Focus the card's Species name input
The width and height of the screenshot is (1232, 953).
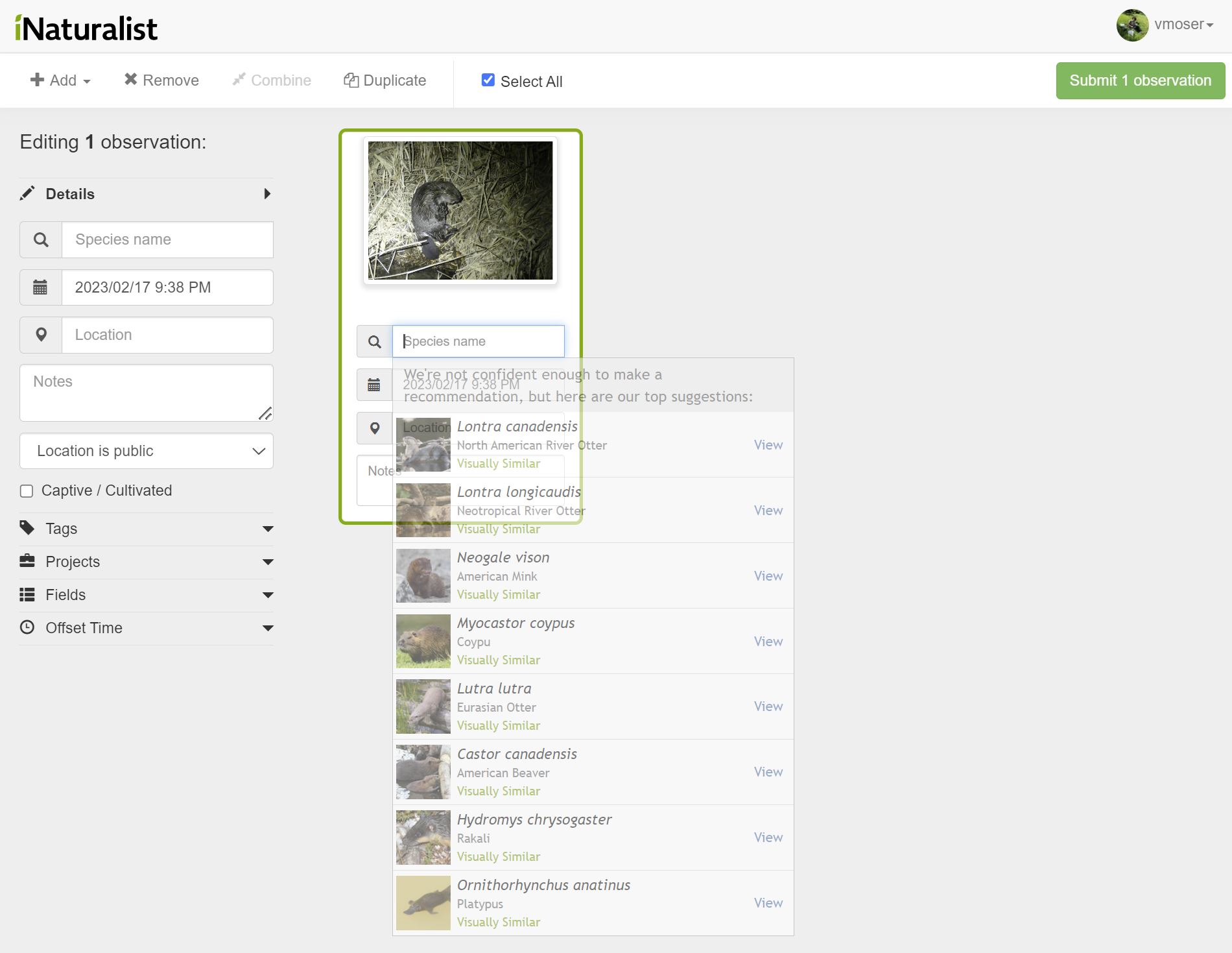pyautogui.click(x=479, y=341)
